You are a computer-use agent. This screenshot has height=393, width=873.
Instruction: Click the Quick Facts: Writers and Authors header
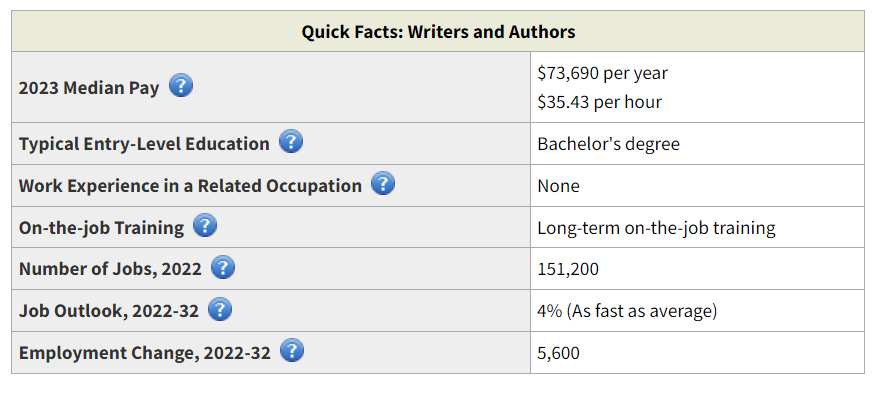coord(438,32)
